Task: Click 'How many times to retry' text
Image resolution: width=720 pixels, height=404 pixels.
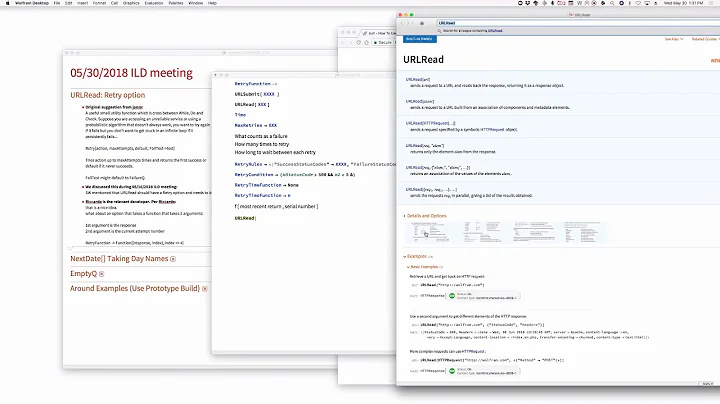Action: (x=262, y=144)
